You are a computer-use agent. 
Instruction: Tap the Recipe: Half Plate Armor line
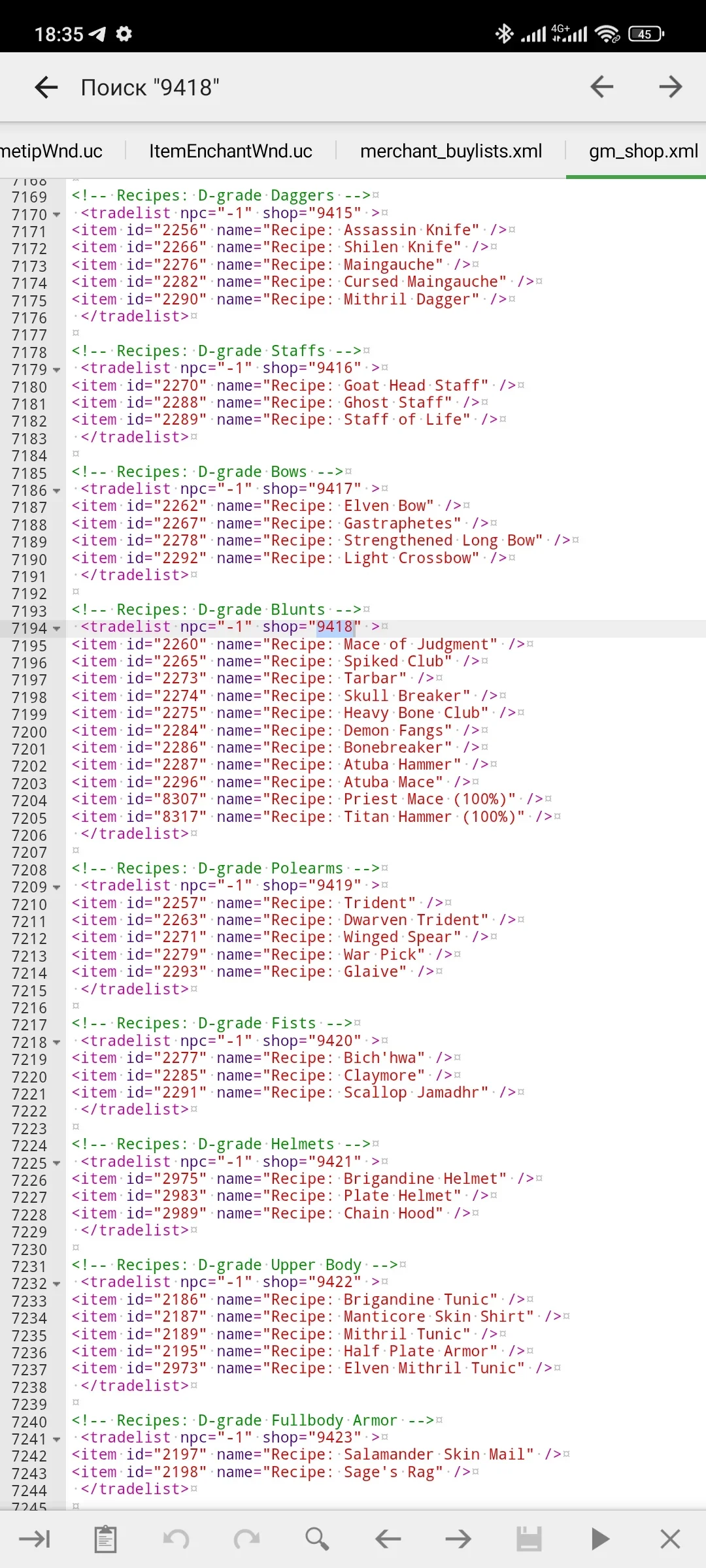pos(303,1351)
